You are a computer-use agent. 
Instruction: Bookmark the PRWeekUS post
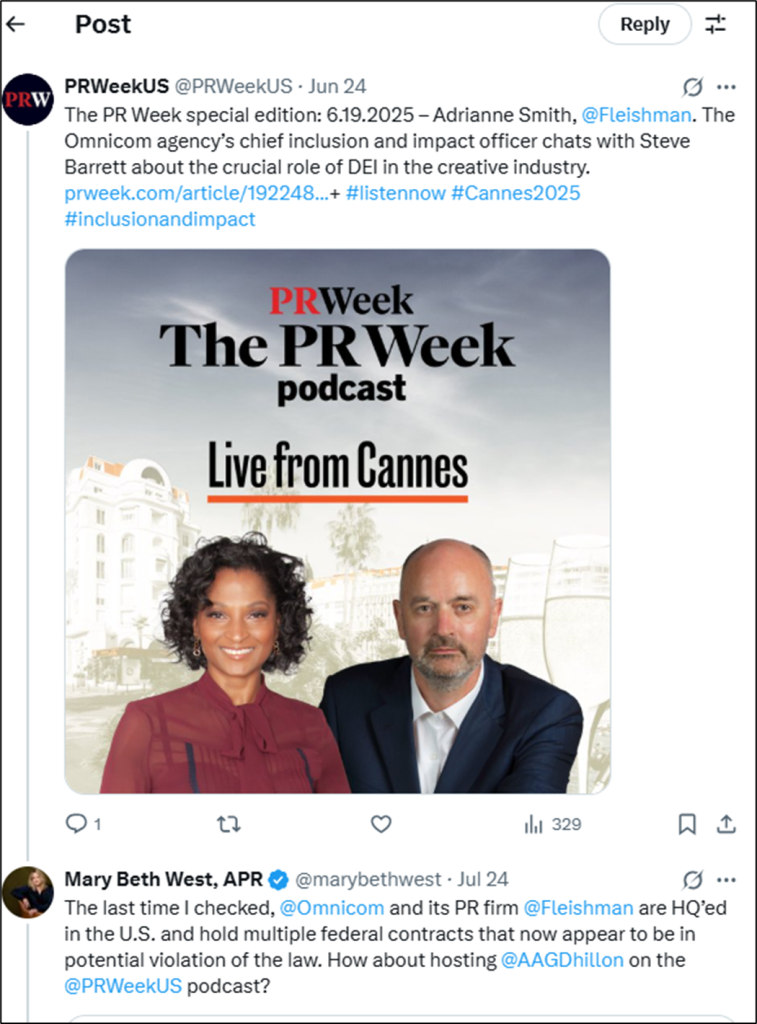click(x=687, y=824)
